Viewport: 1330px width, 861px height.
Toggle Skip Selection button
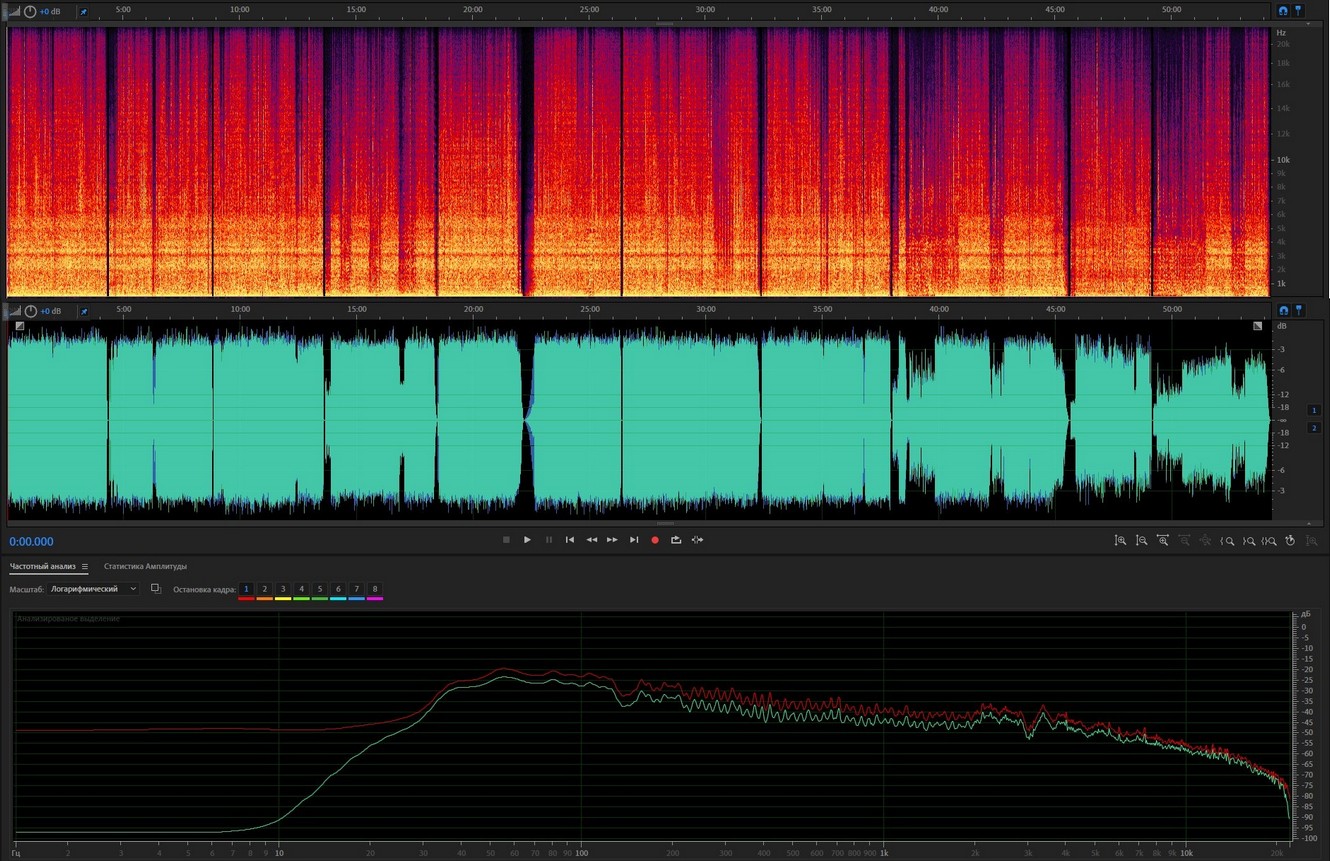(697, 540)
